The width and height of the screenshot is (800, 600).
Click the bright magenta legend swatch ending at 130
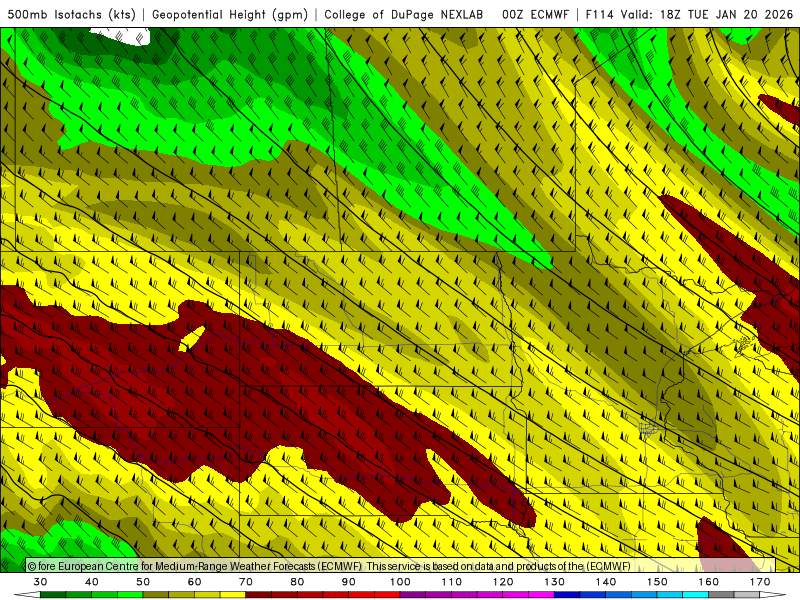coord(541,595)
